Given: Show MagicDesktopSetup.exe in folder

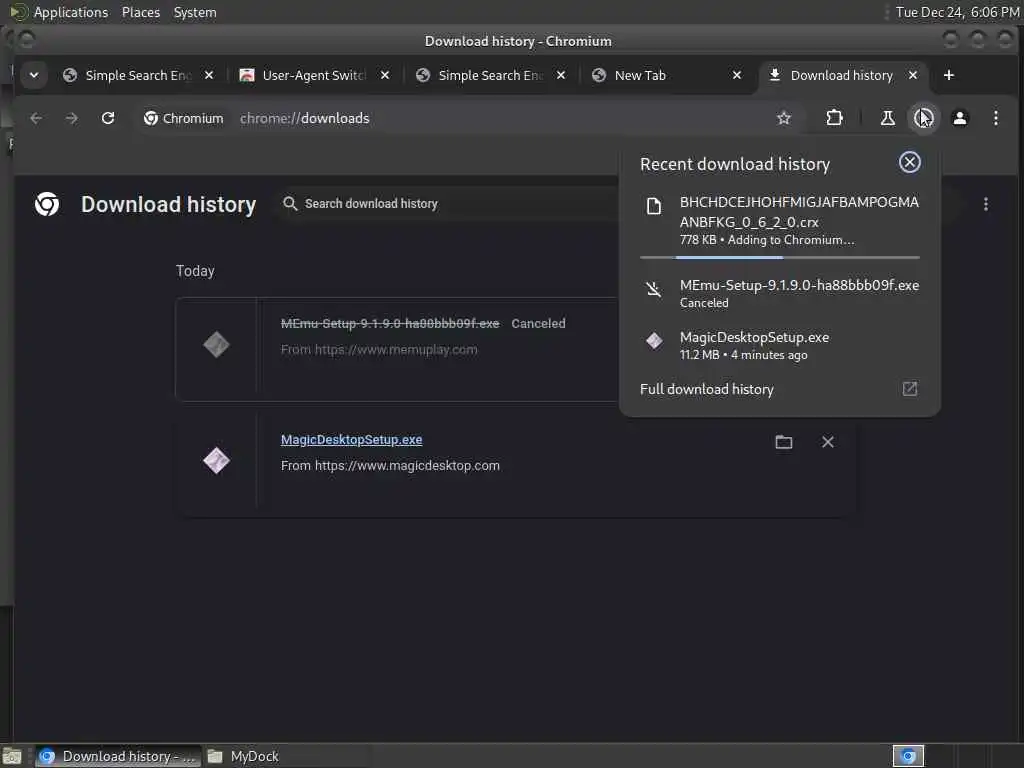Looking at the screenshot, I should 784,442.
